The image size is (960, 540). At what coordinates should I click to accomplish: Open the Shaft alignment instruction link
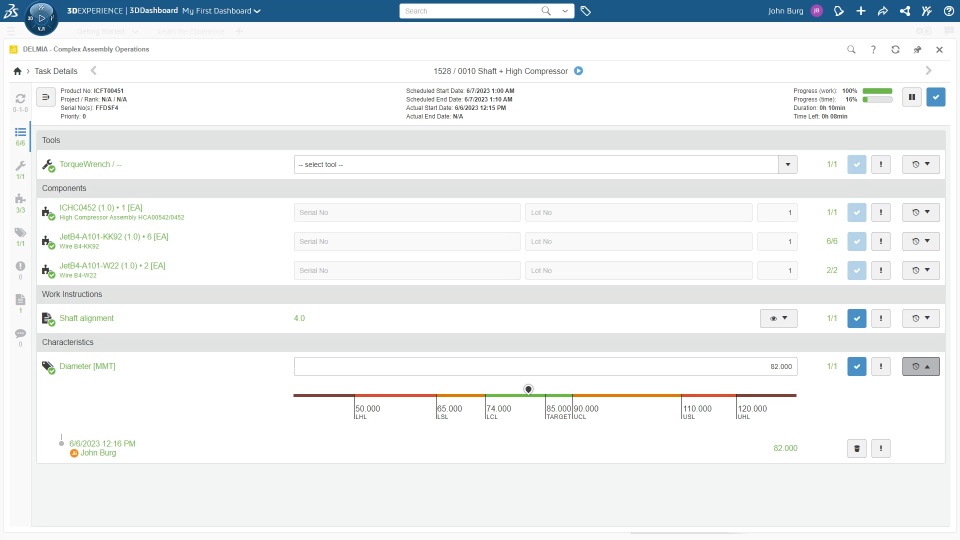coord(86,318)
